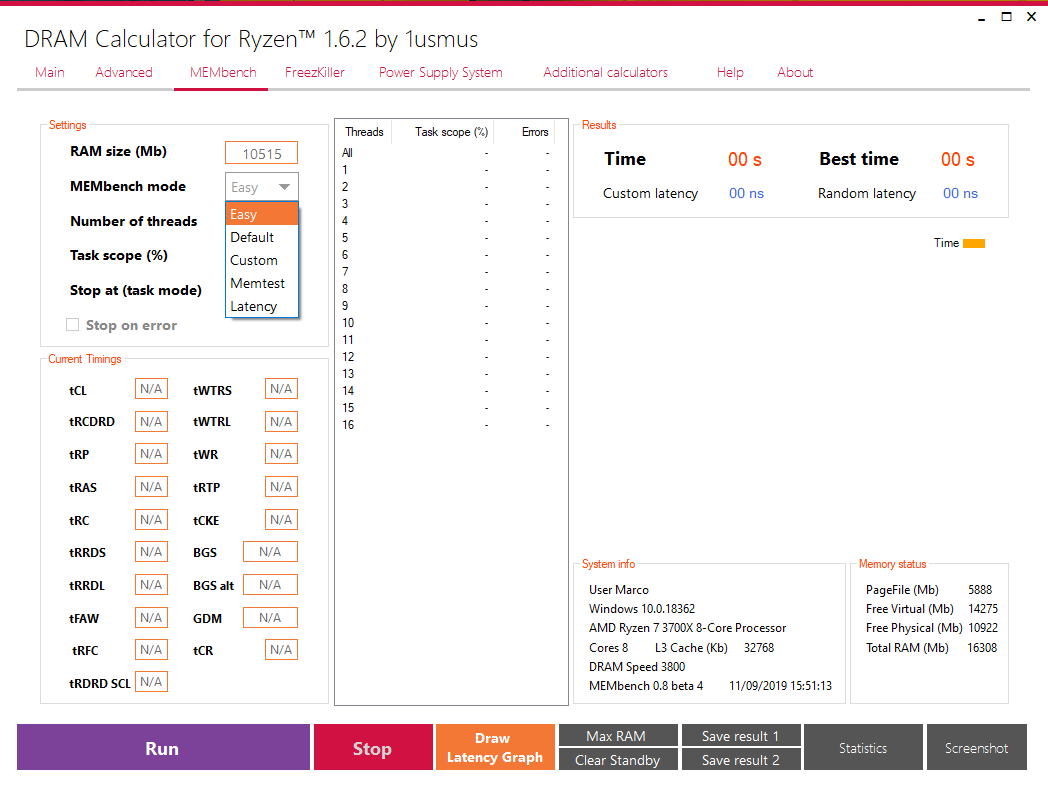Start the benchmark with Run
Screen dimensions: 1048x786
click(163, 748)
